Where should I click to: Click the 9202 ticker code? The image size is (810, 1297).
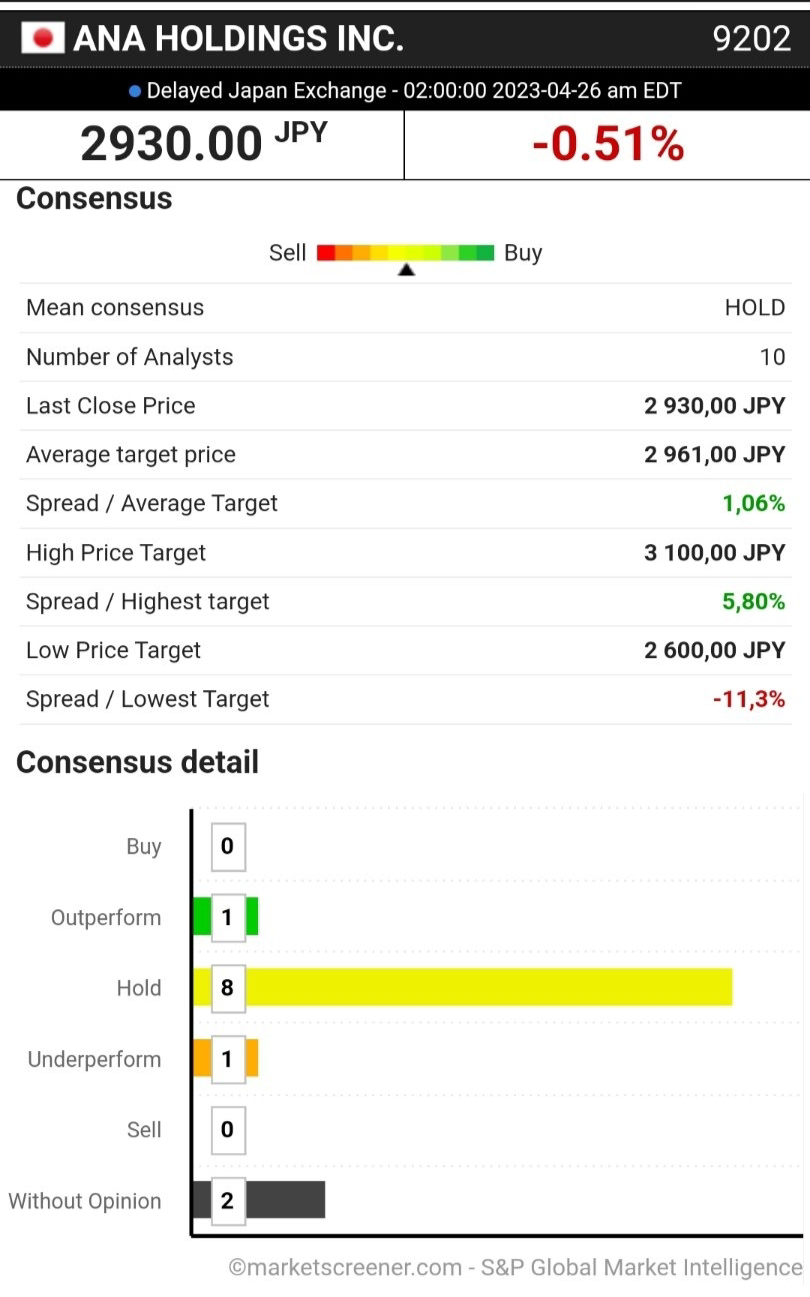(x=751, y=38)
